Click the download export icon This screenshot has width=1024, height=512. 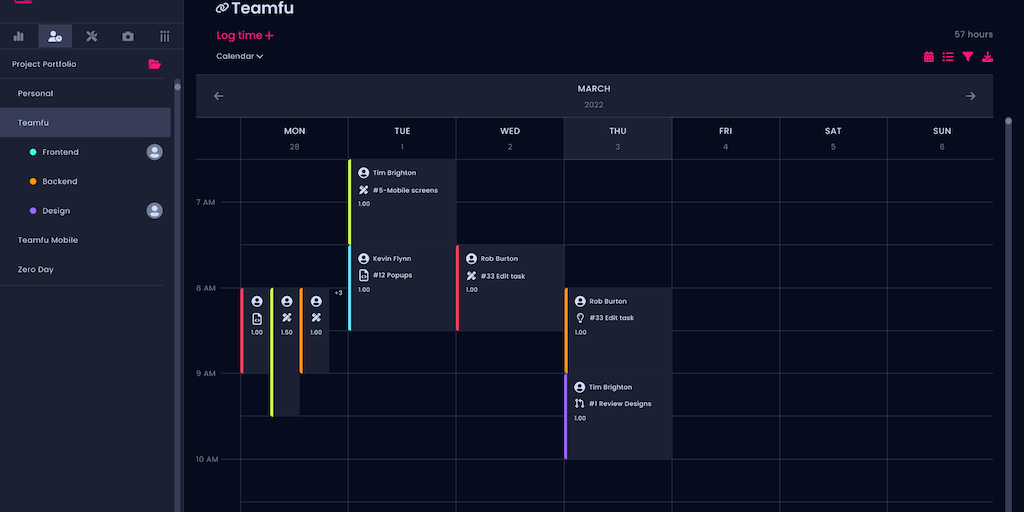click(988, 57)
